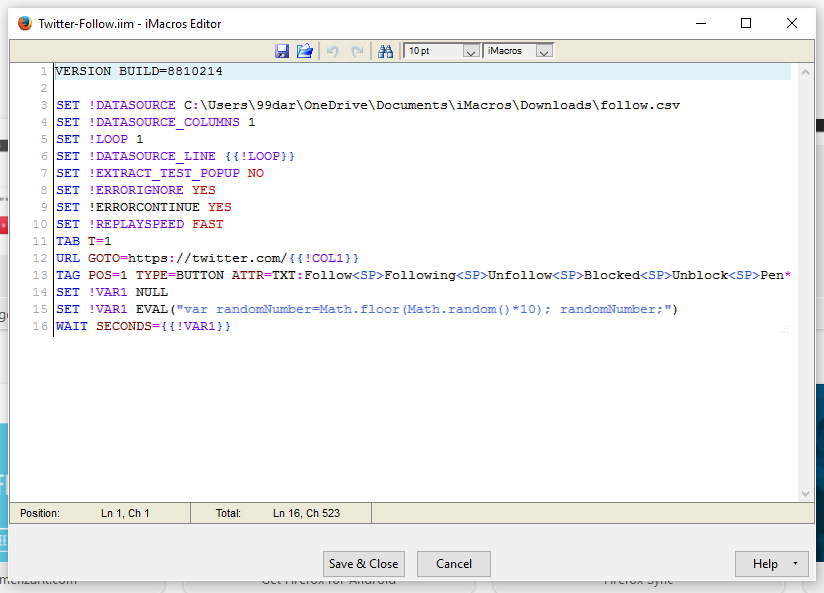Click the scrollbar down arrow
The image size is (824, 593).
(x=806, y=494)
